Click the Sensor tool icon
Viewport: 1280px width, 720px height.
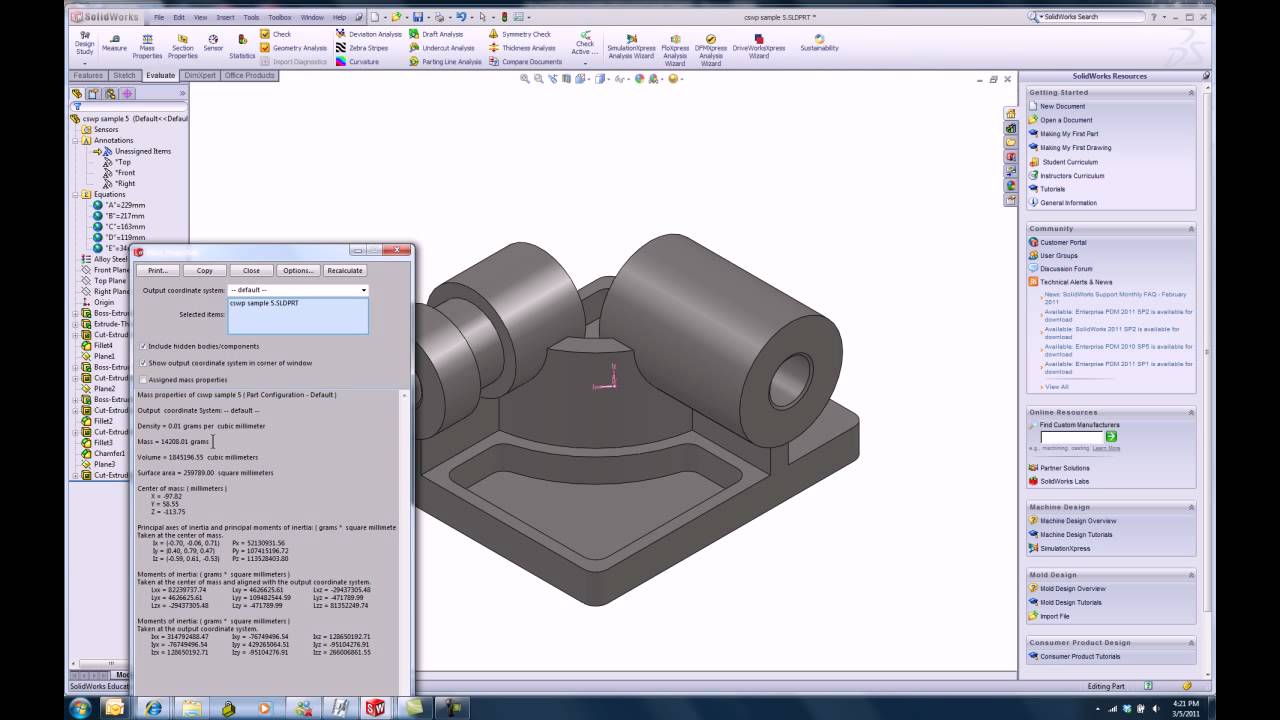213,42
